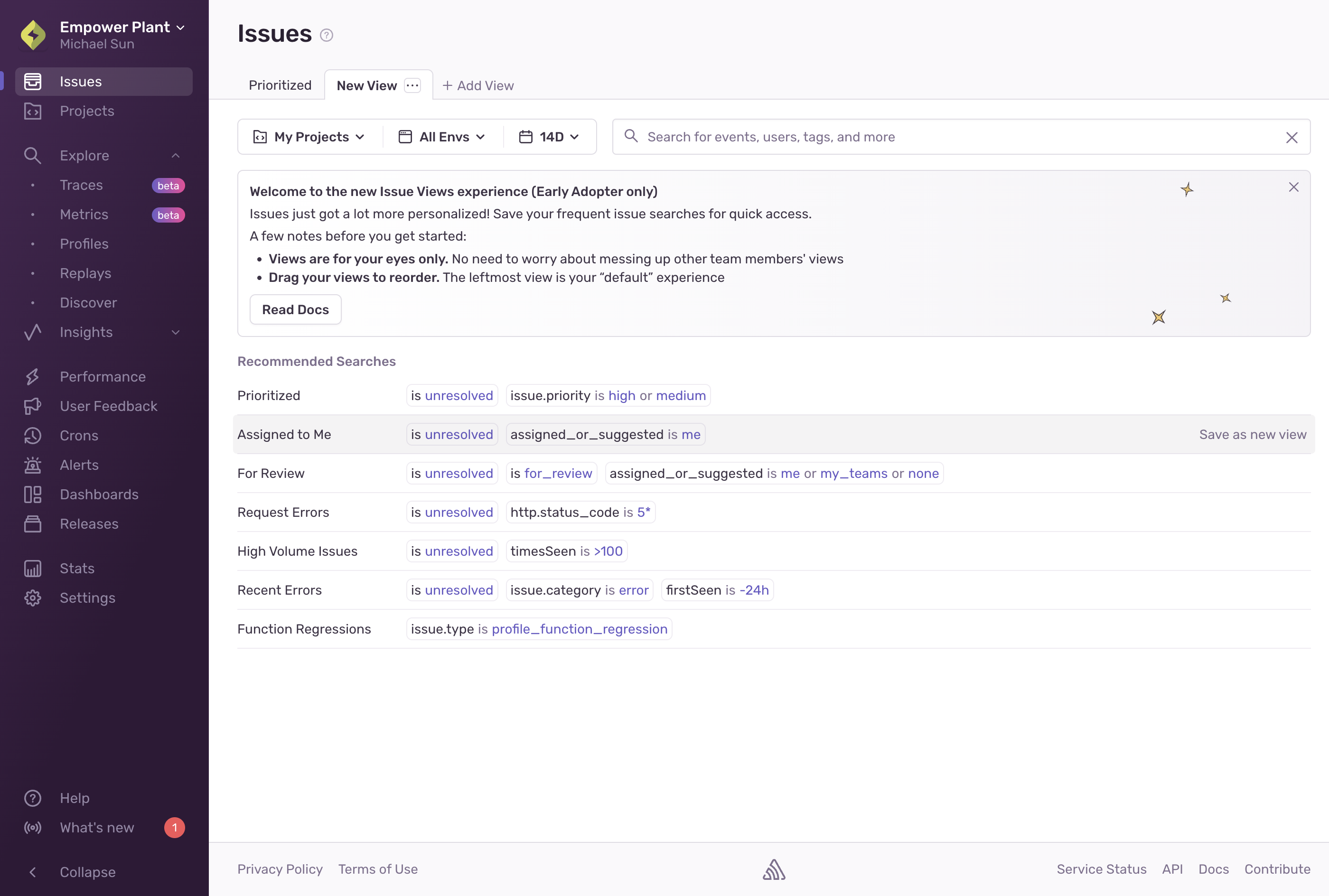Open the New View ellipsis options menu
The image size is (1329, 896).
[x=412, y=86]
